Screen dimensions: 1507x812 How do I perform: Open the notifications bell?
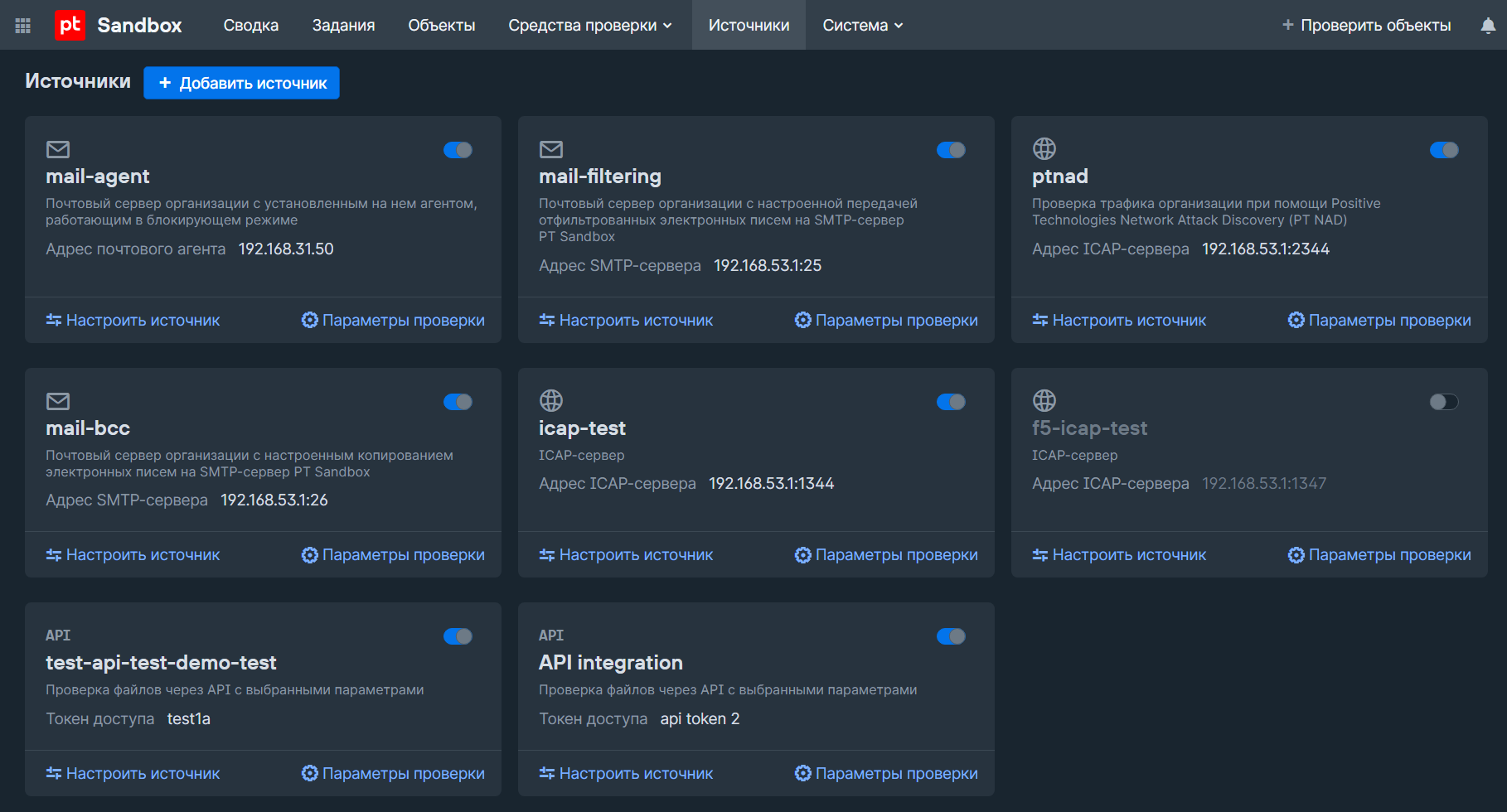[1488, 26]
